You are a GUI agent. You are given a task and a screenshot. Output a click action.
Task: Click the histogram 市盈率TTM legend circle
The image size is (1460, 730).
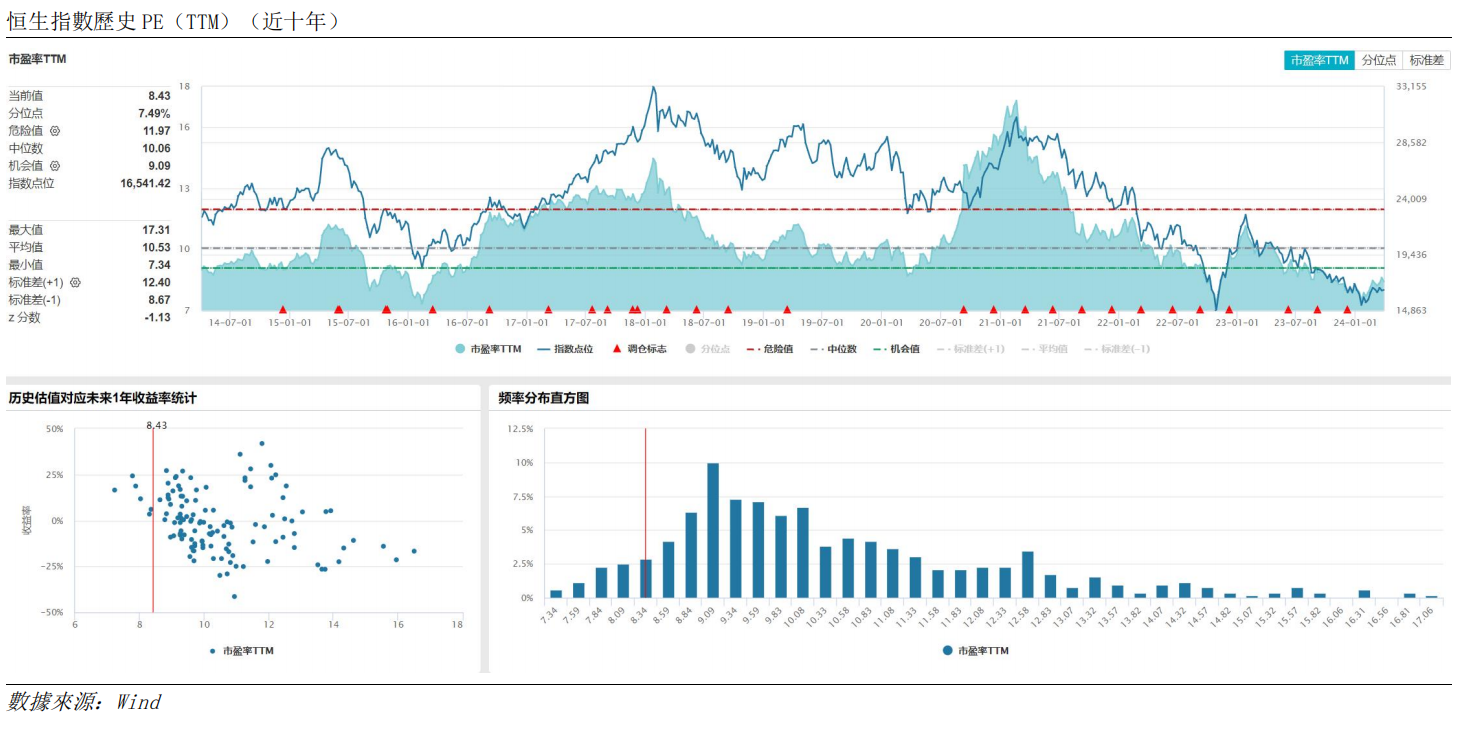coord(947,650)
